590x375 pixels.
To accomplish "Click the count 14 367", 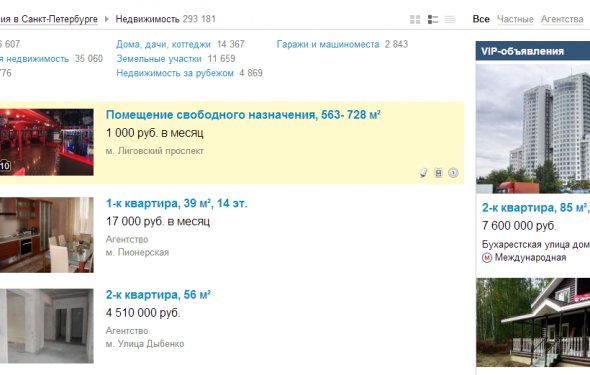I will pyautogui.click(x=231, y=44).
